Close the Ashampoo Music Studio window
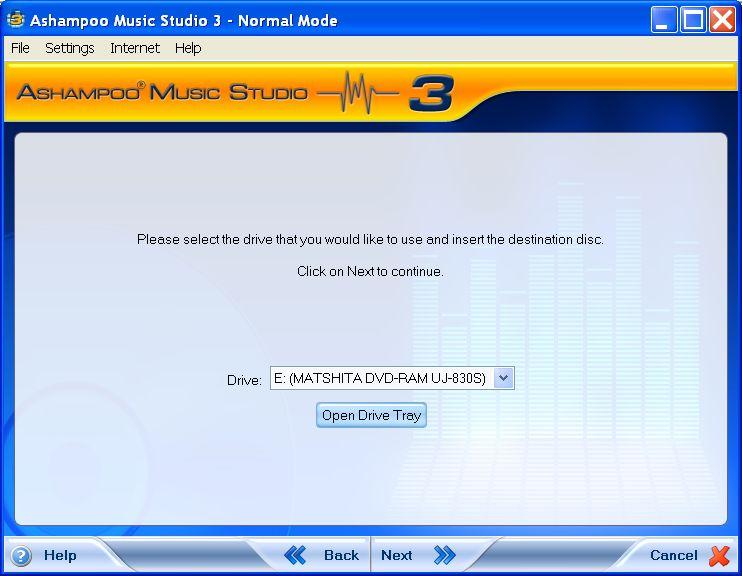Image resolution: width=742 pixels, height=576 pixels. click(x=721, y=20)
